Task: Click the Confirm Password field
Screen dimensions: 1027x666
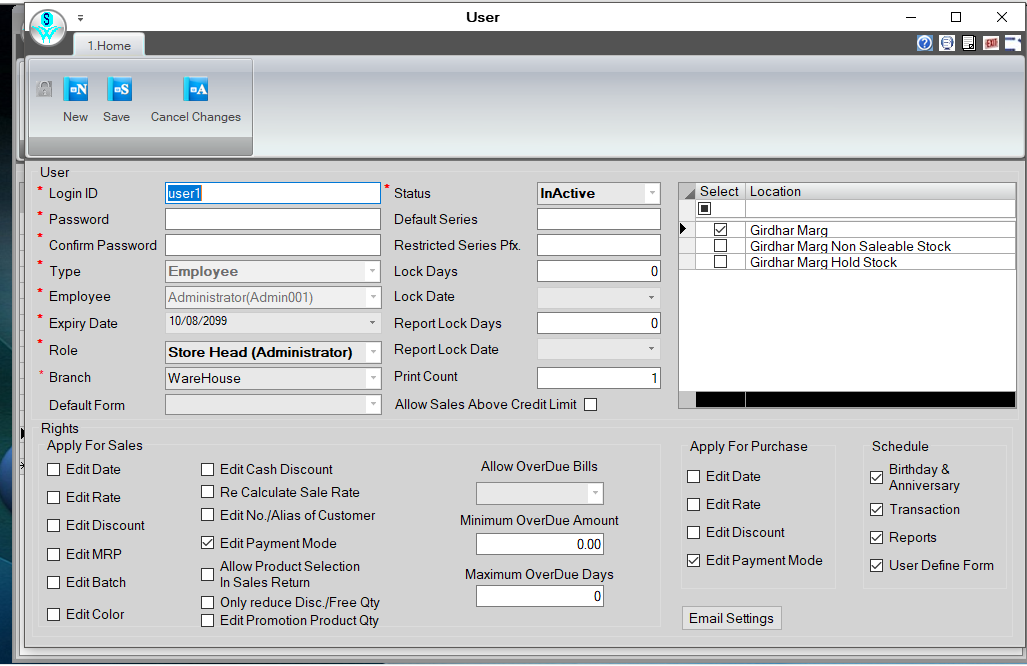Action: [272, 245]
